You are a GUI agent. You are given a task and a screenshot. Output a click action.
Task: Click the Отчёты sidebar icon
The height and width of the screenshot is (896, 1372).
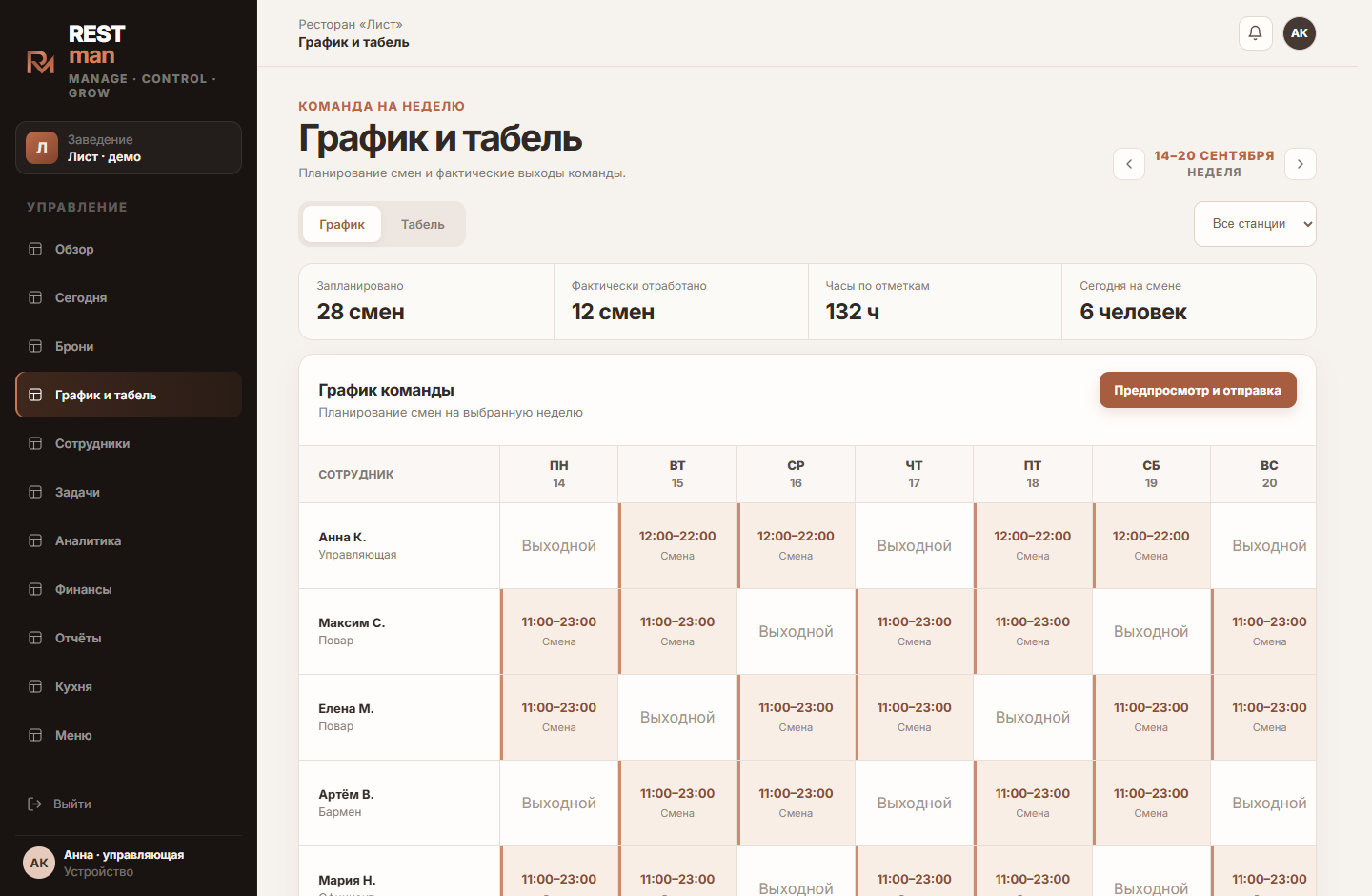click(35, 638)
